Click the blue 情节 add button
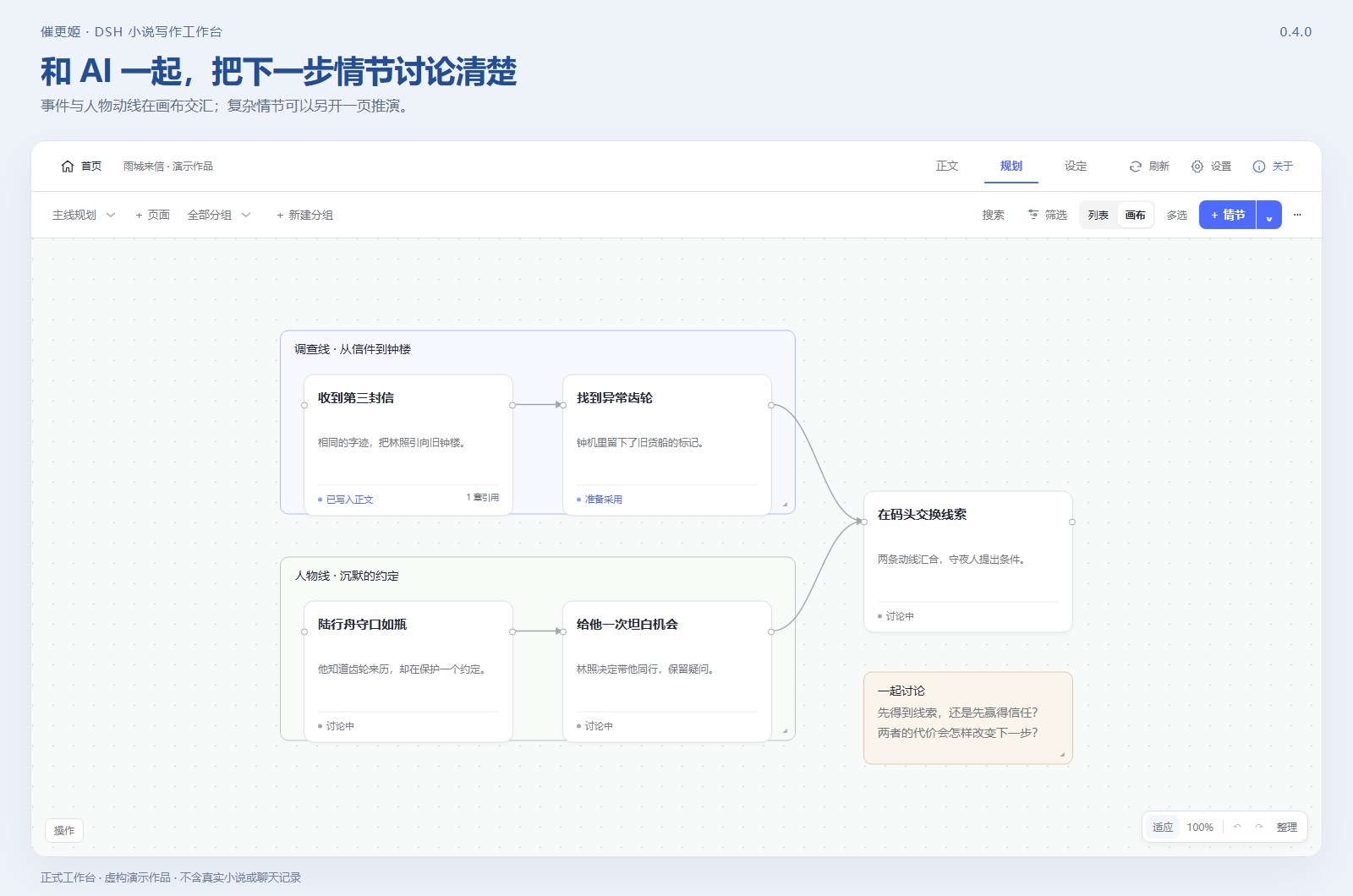Screen dimensions: 1353x896 click(x=1228, y=215)
